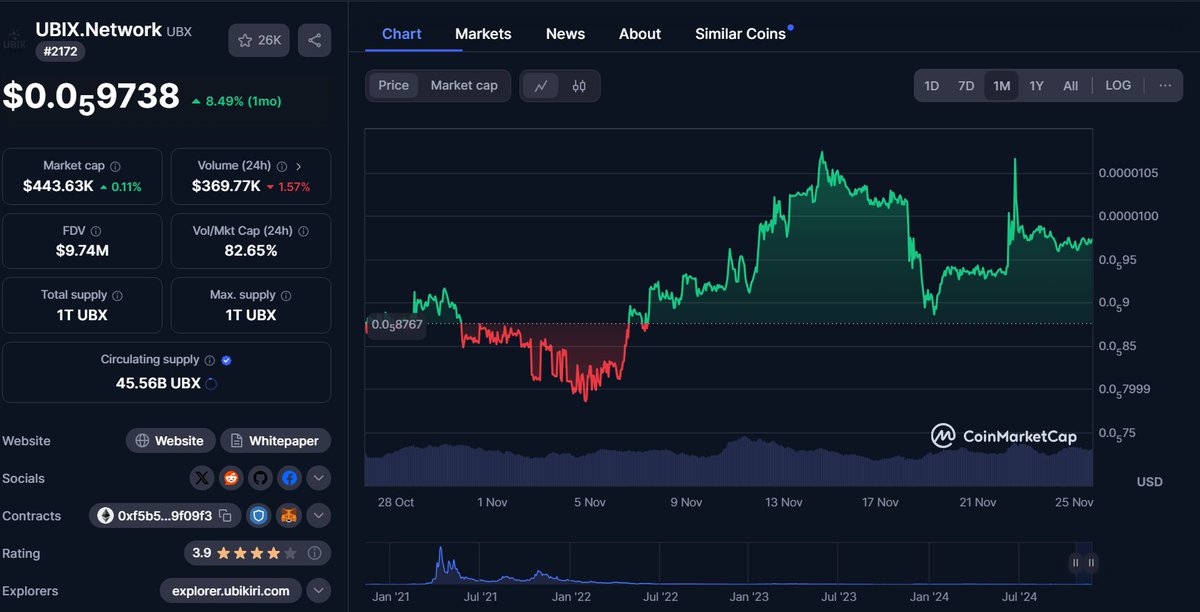Open explorer.ubikiri.com link
Screen dimensions: 1200x612
[x=229, y=591]
